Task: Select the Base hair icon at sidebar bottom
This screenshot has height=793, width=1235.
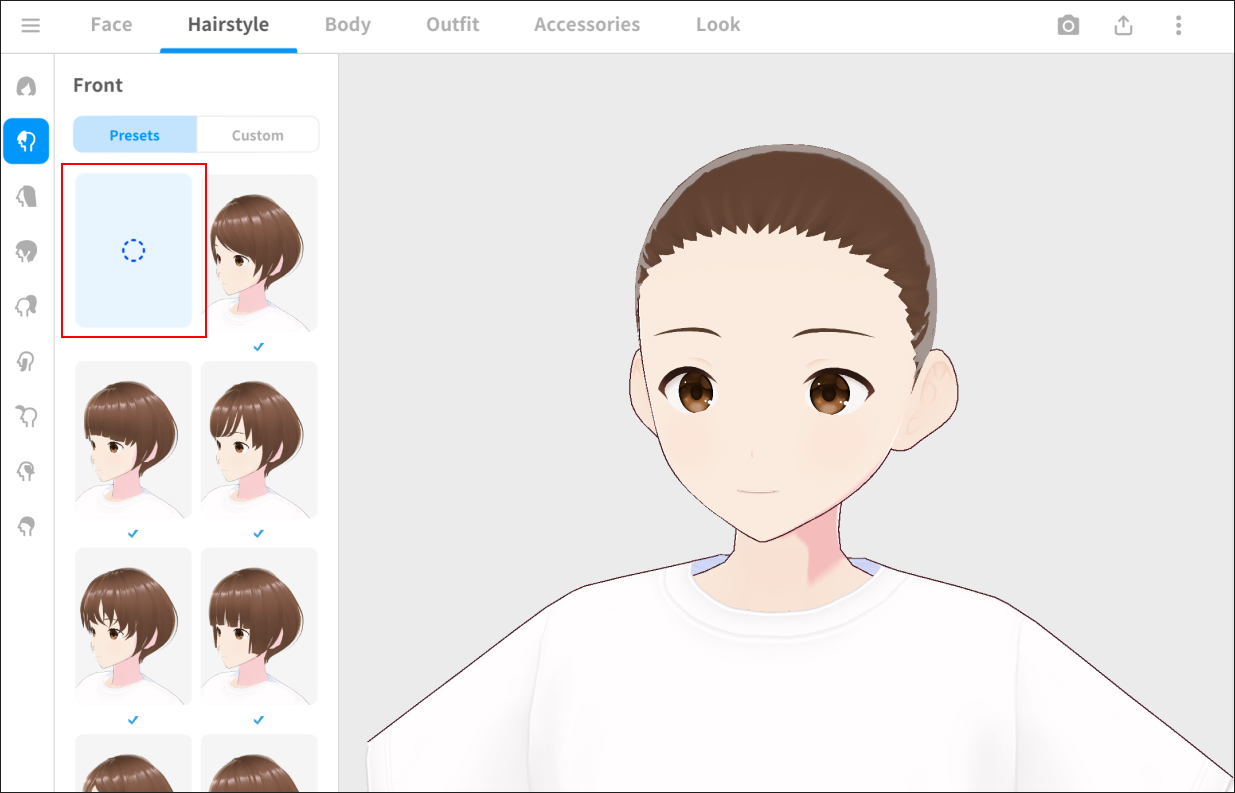Action: [x=26, y=526]
